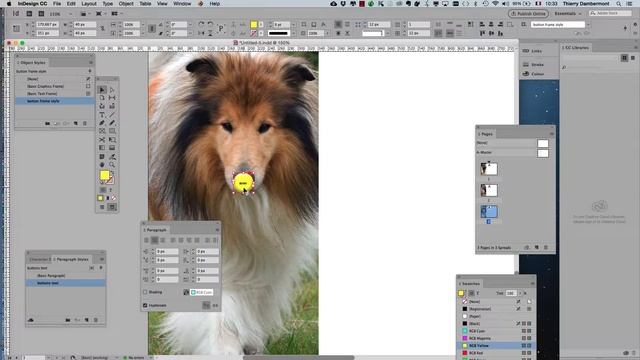Select the Pen tool
Image resolution: width=640 pixels, height=360 pixels.
(x=102, y=123)
